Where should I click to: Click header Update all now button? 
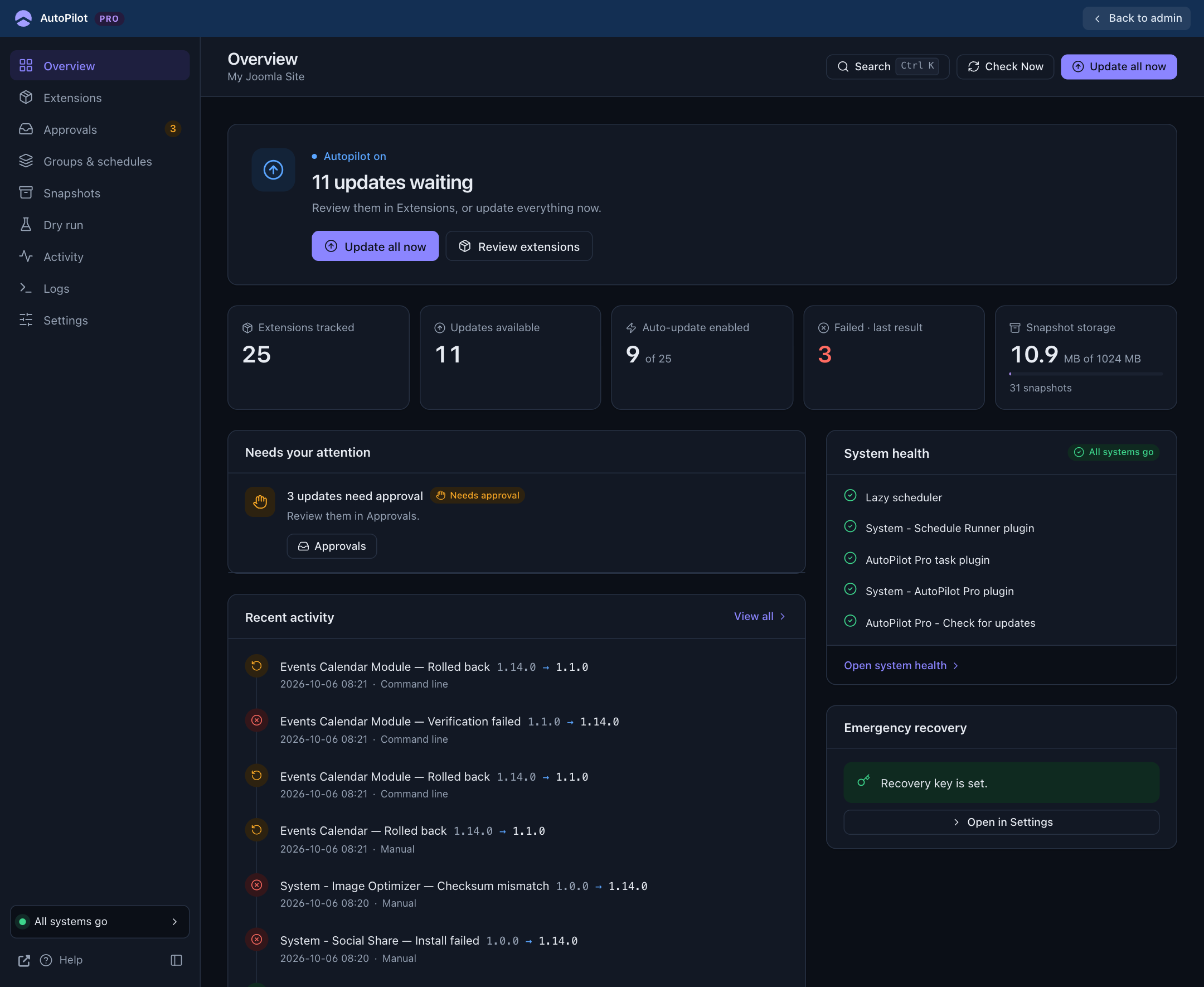point(1119,66)
